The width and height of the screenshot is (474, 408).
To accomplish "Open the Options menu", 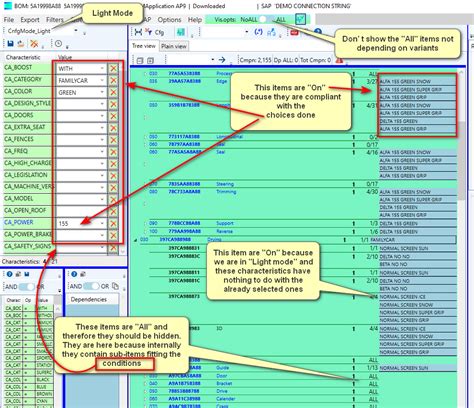I will 169,20.
